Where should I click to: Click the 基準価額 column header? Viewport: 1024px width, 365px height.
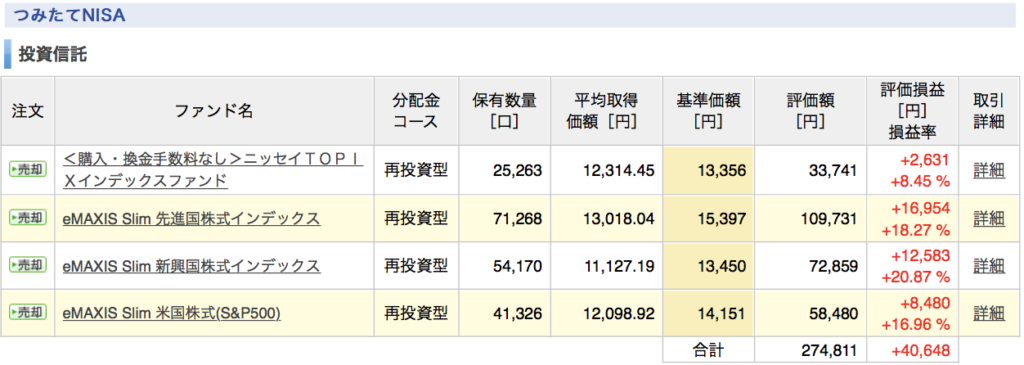[x=709, y=111]
